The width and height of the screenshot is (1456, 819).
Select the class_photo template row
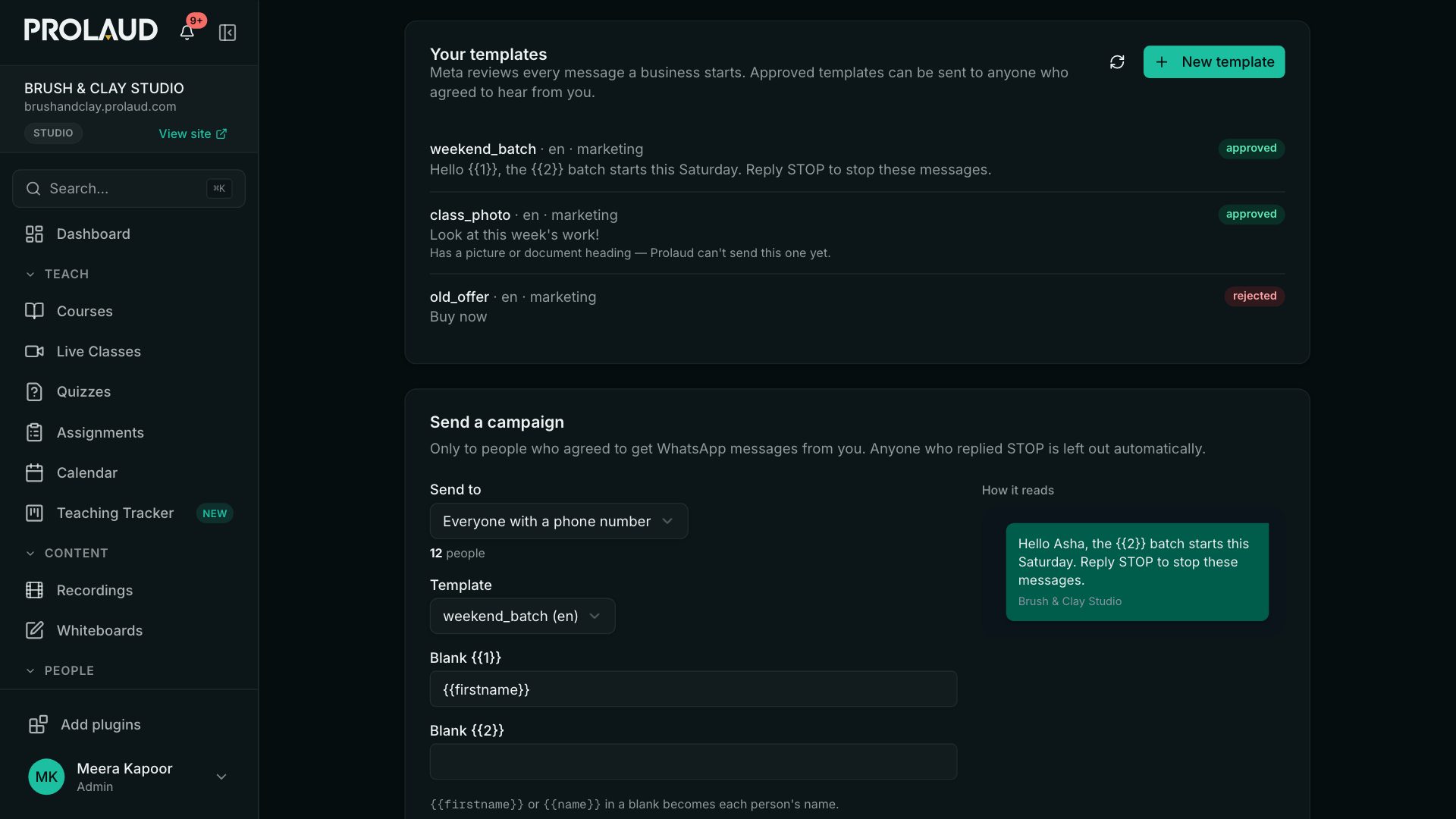click(857, 233)
